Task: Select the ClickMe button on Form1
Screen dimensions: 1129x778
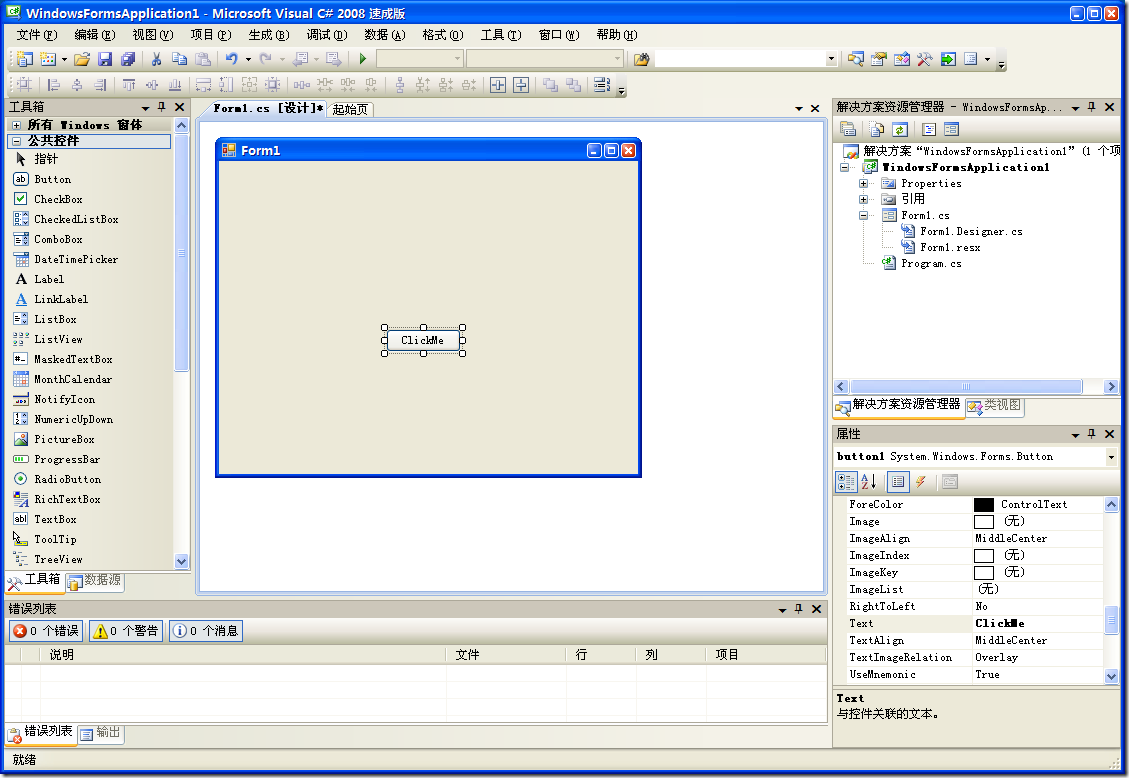Action: pos(423,340)
